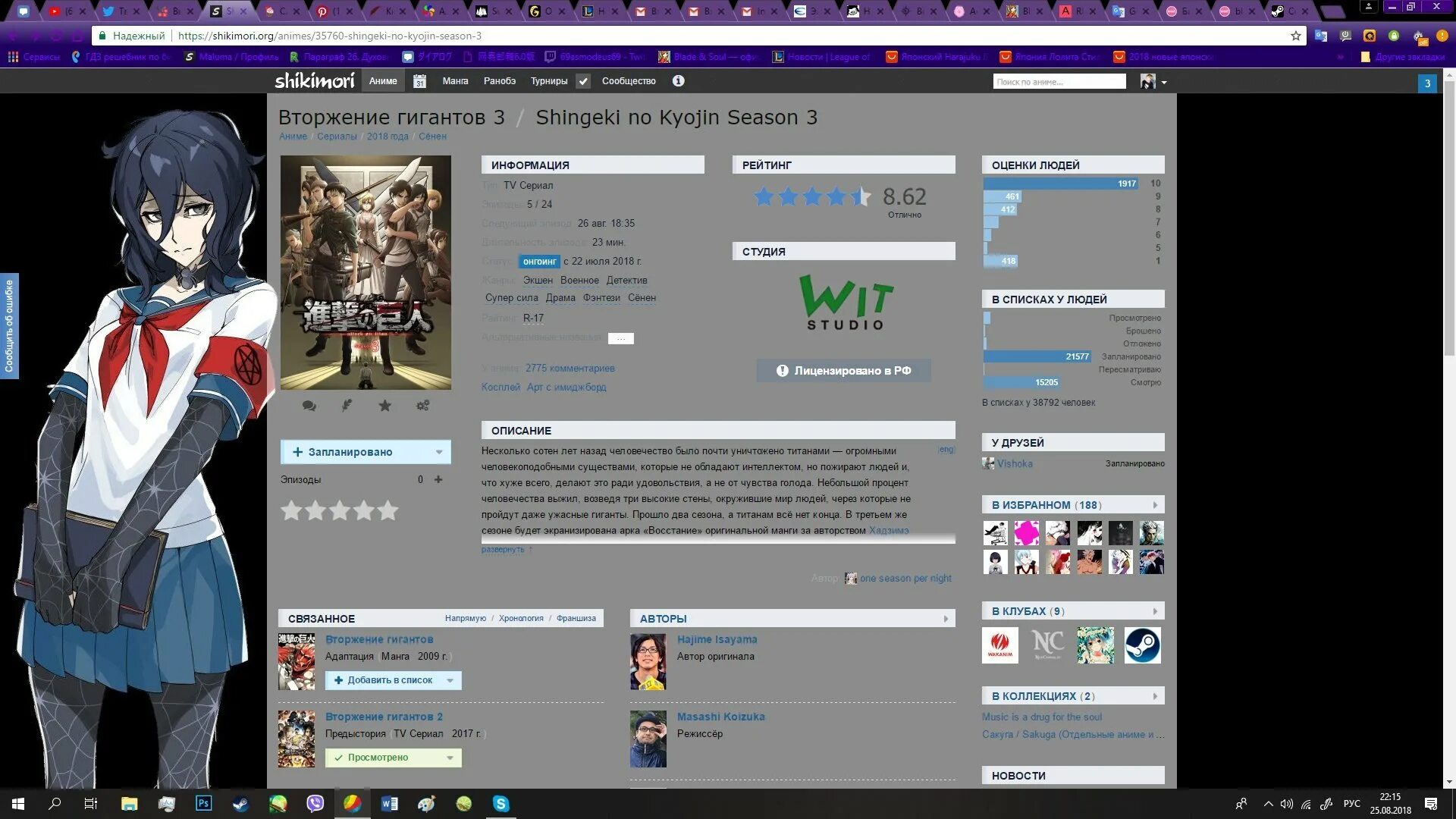Screen dimensions: 1456x819
Task: Click the feather review icon under the poster
Action: (347, 406)
